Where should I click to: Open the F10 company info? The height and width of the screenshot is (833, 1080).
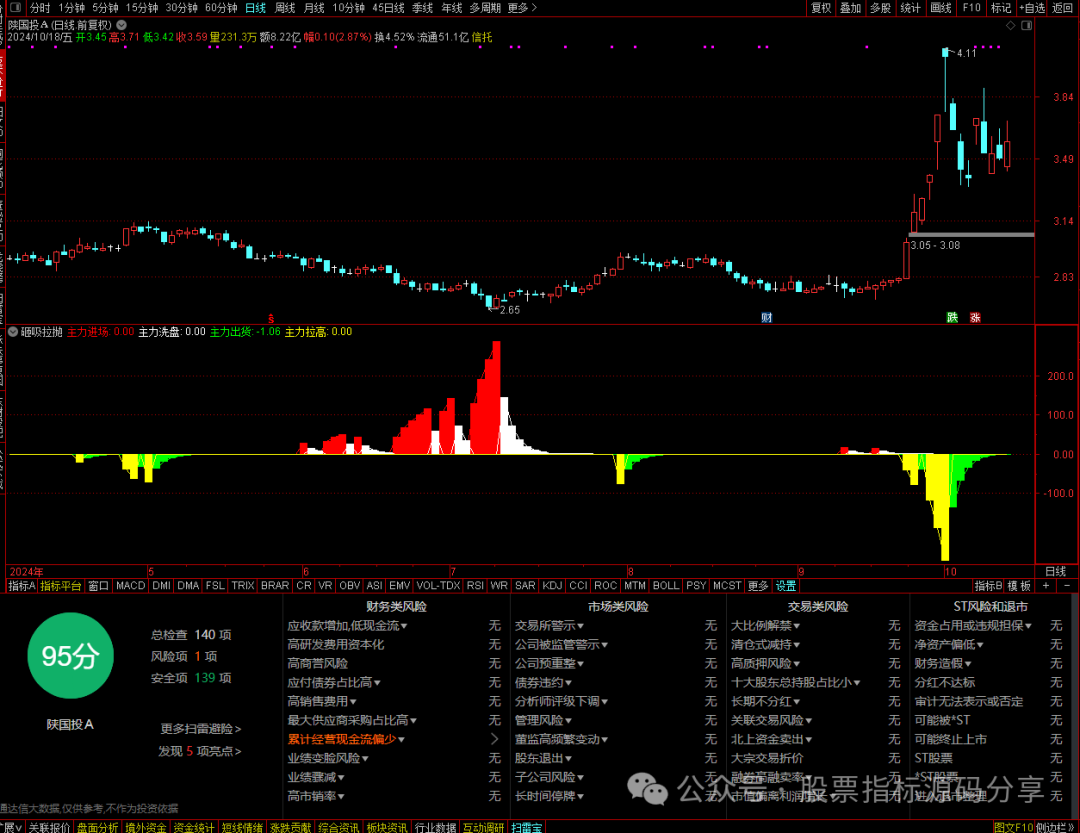971,8
